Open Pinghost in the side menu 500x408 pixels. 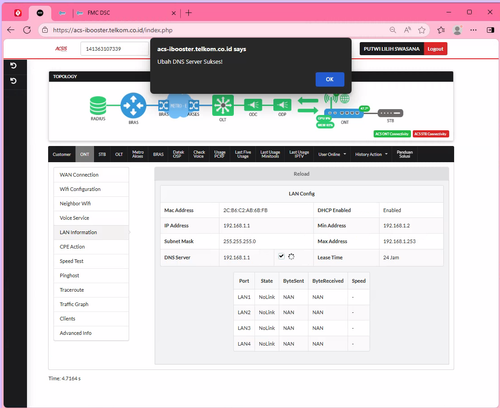(x=91, y=275)
